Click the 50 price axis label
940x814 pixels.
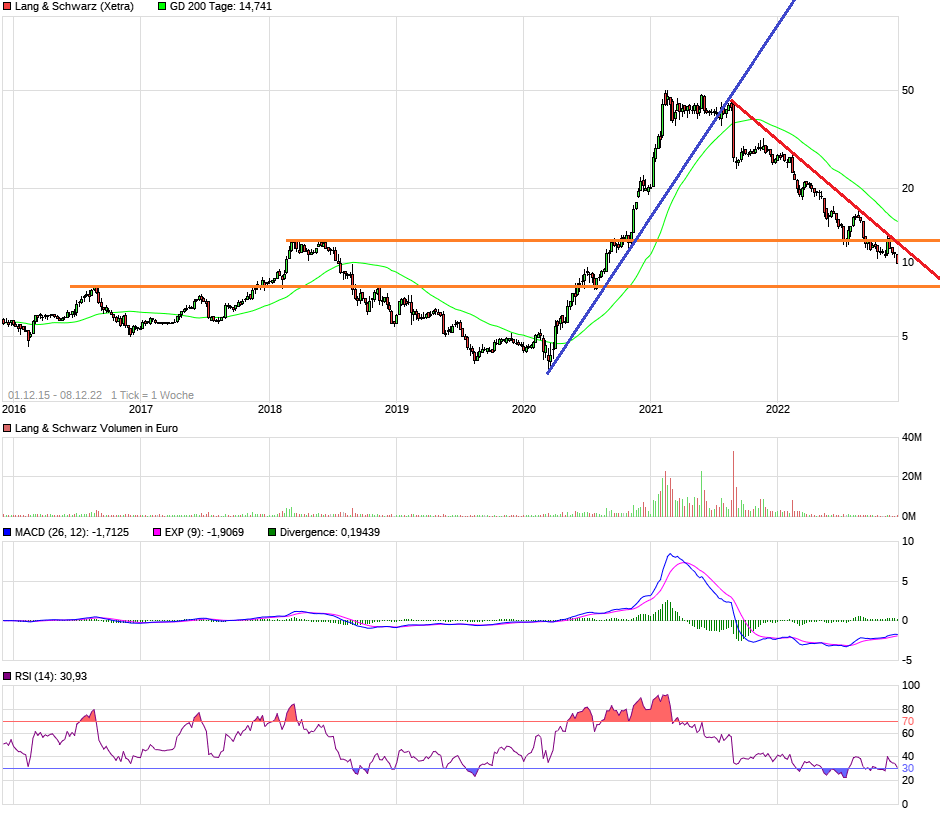908,90
